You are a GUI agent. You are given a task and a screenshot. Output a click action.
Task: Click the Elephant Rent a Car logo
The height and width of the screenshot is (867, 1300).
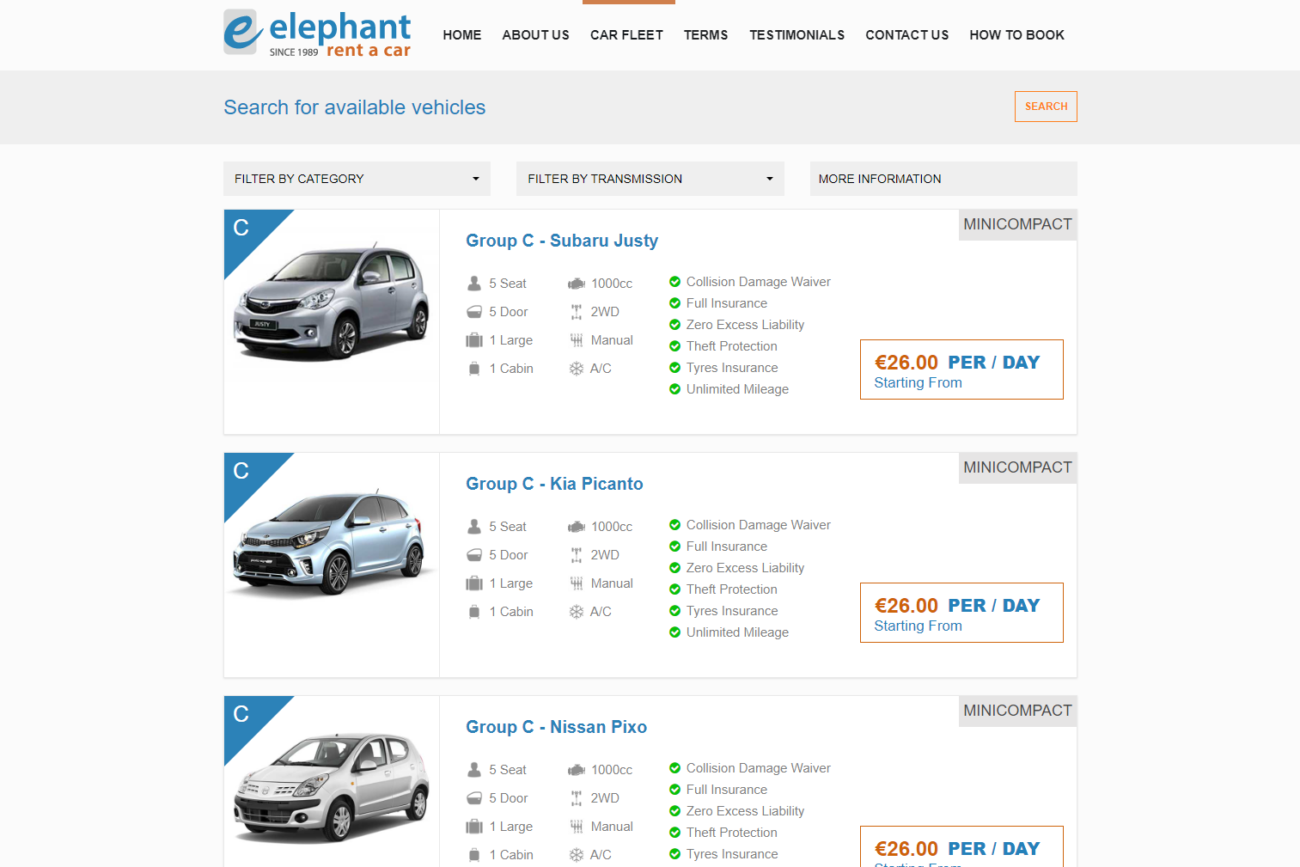(x=316, y=34)
